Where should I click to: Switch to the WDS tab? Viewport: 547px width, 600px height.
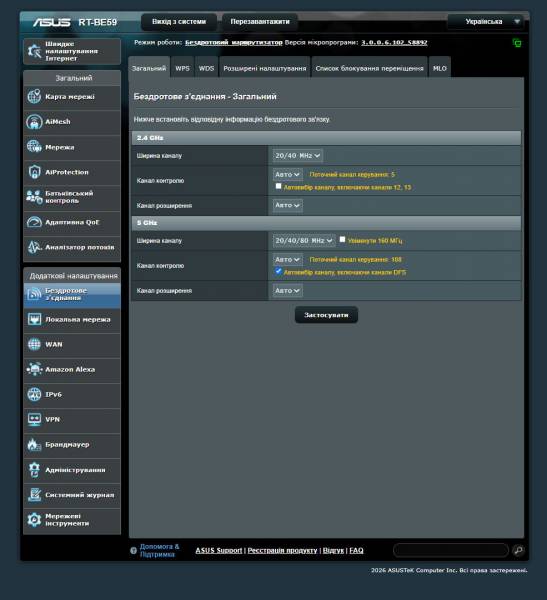pyautogui.click(x=206, y=68)
